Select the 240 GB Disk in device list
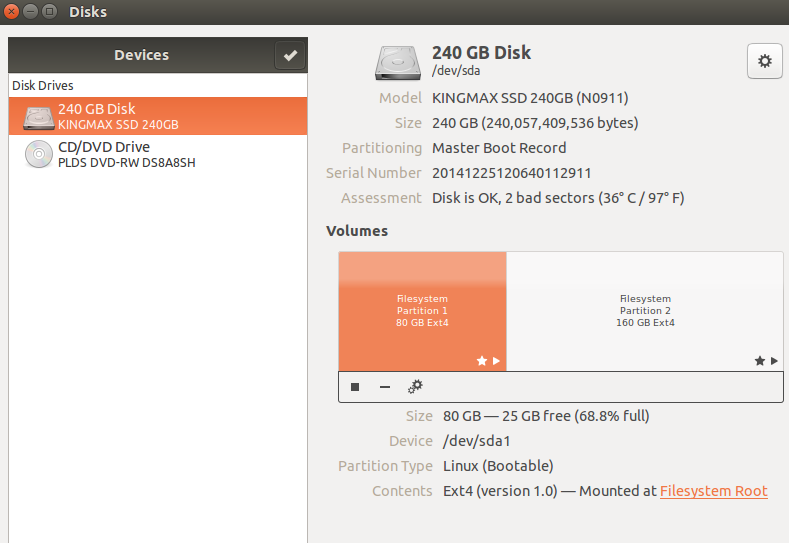 coord(157,116)
